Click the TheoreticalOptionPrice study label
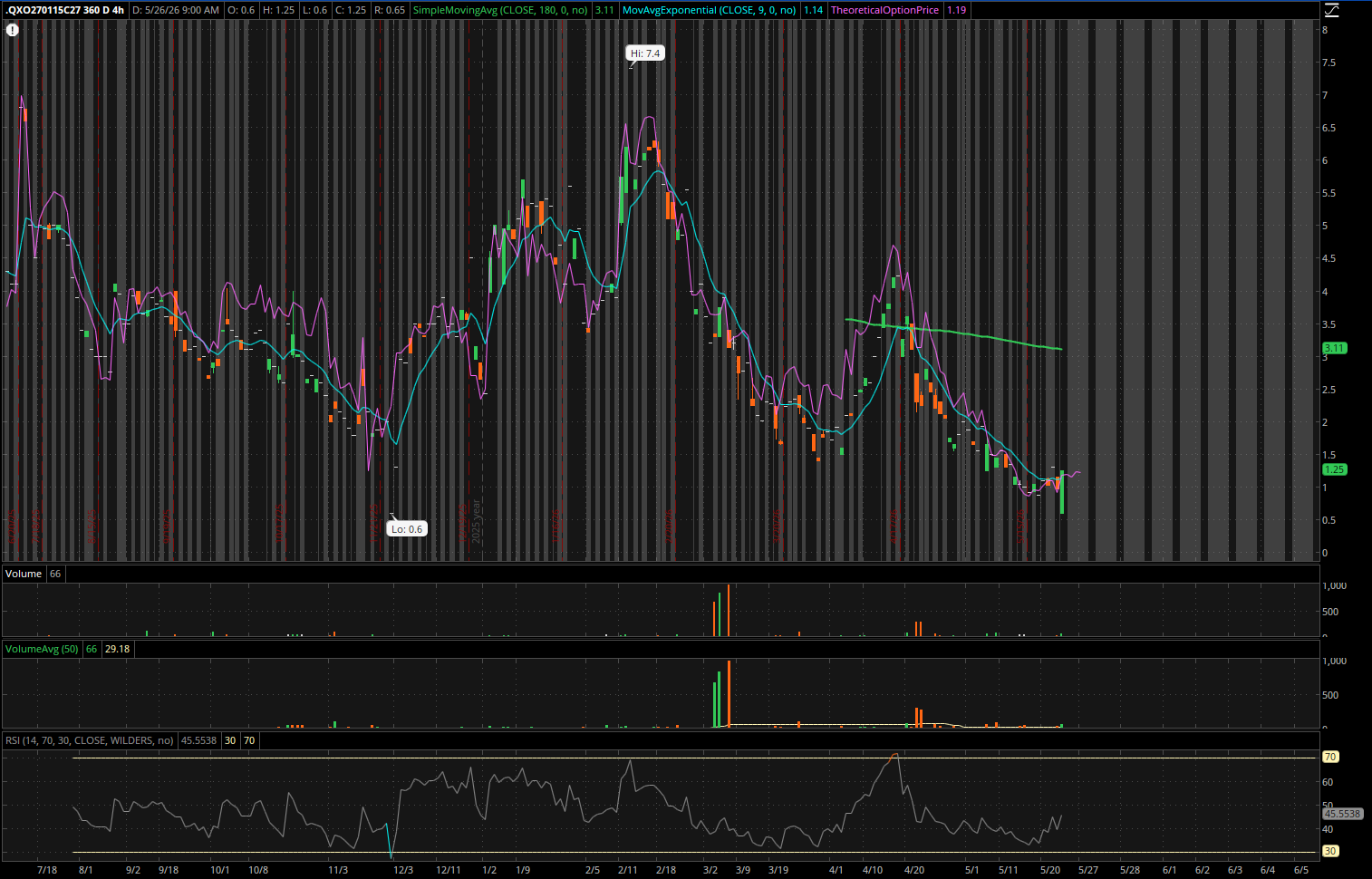This screenshot has height=879, width=1372. tap(884, 10)
